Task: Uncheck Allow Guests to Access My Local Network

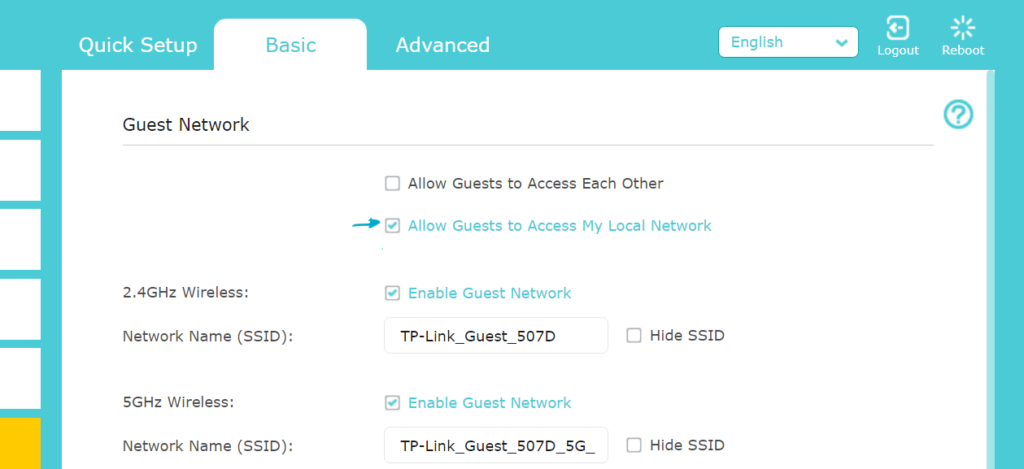Action: coord(393,226)
